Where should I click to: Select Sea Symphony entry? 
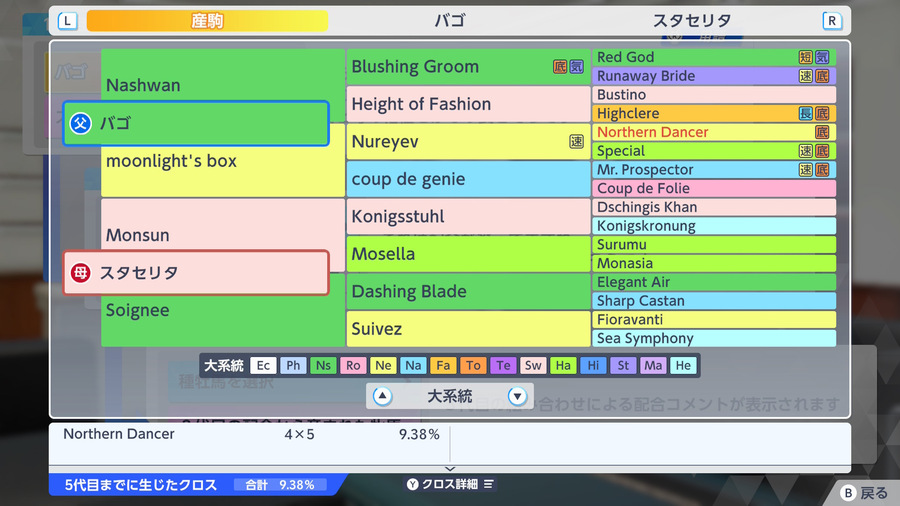point(714,338)
